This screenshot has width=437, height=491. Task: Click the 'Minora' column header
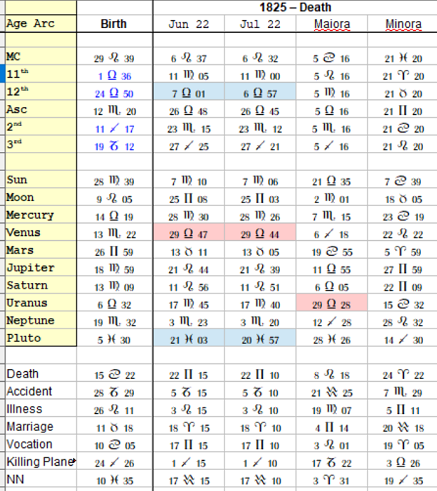403,24
